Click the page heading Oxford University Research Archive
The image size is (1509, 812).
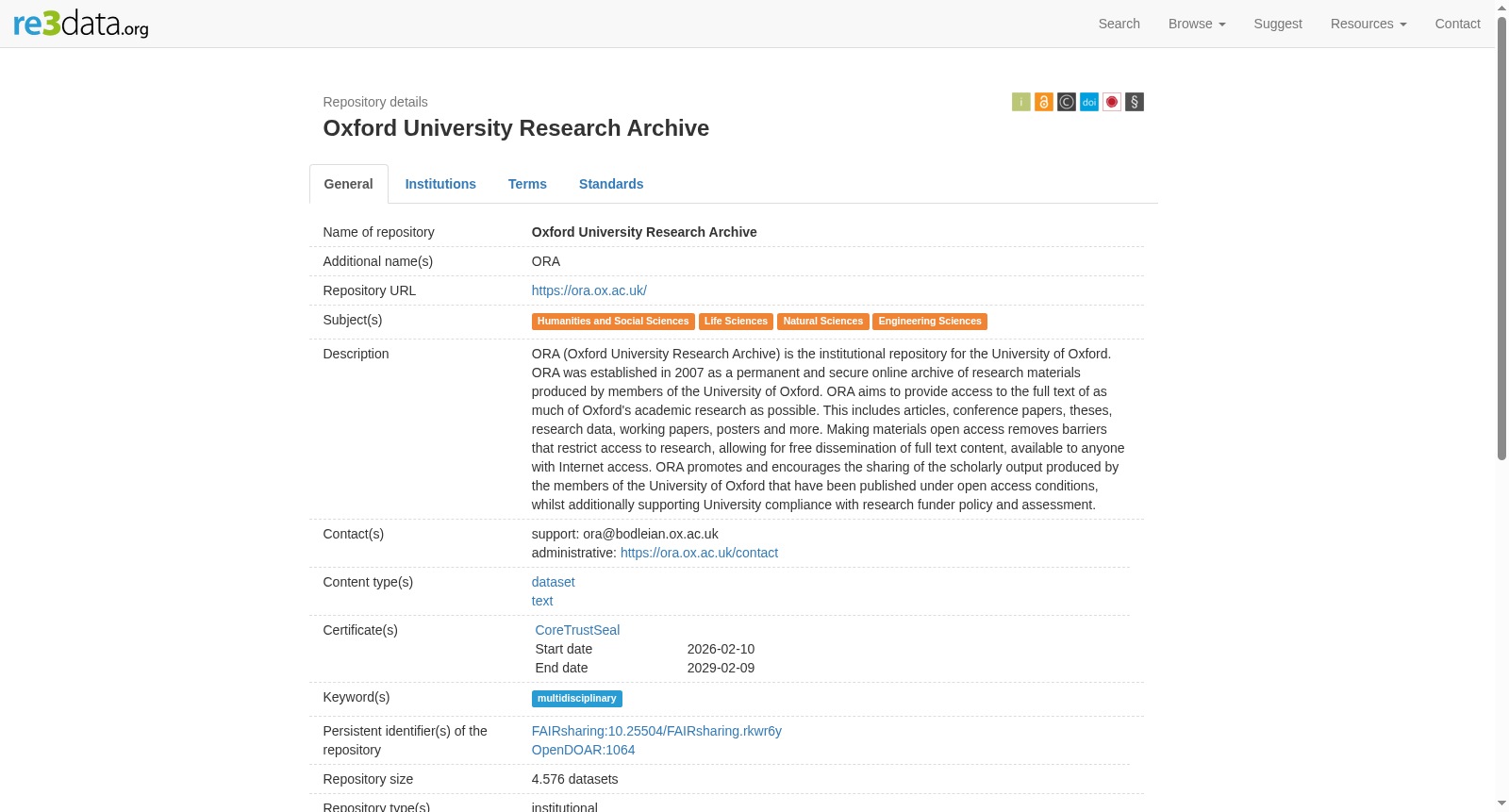(x=516, y=128)
